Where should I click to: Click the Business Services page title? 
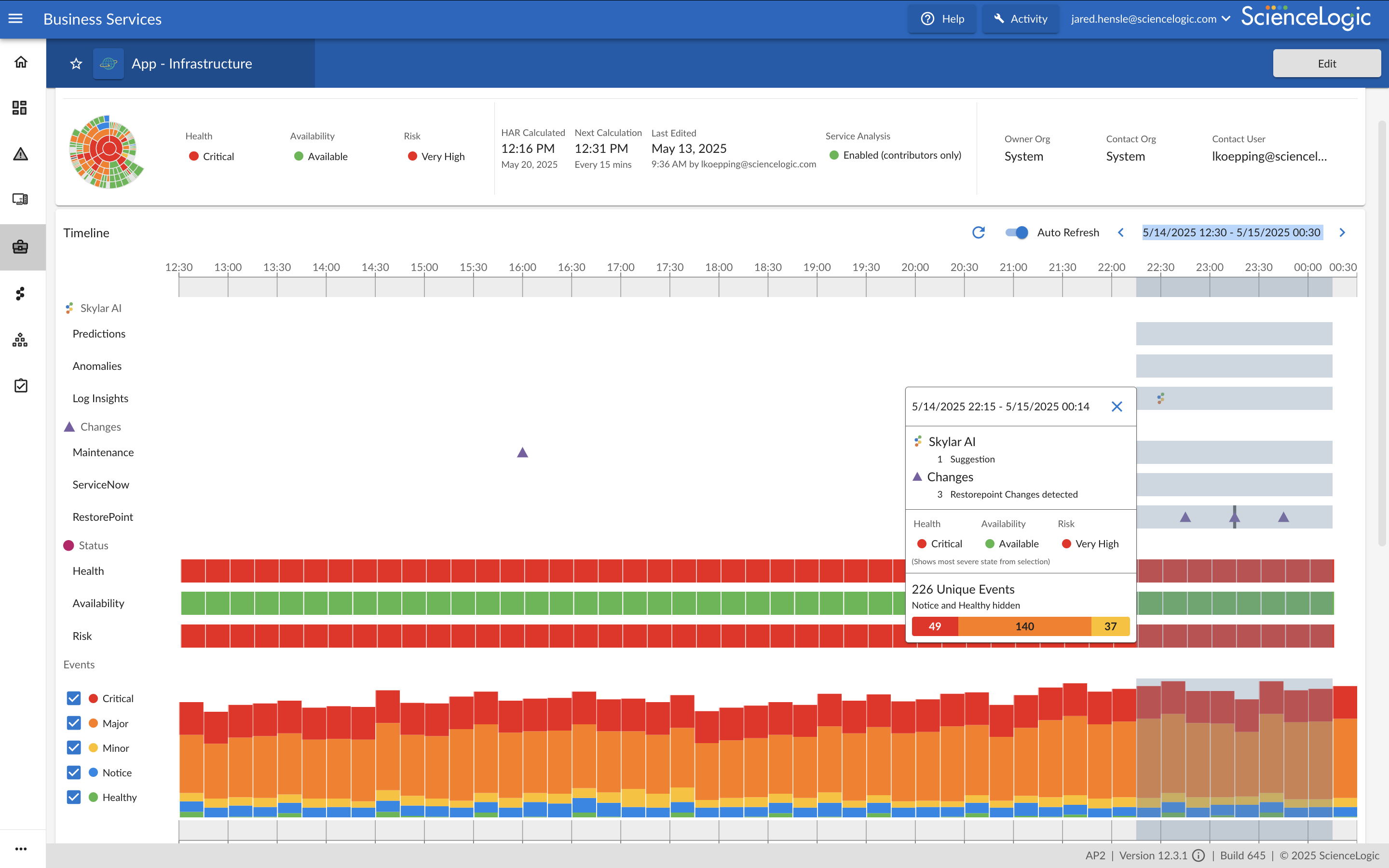click(102, 19)
